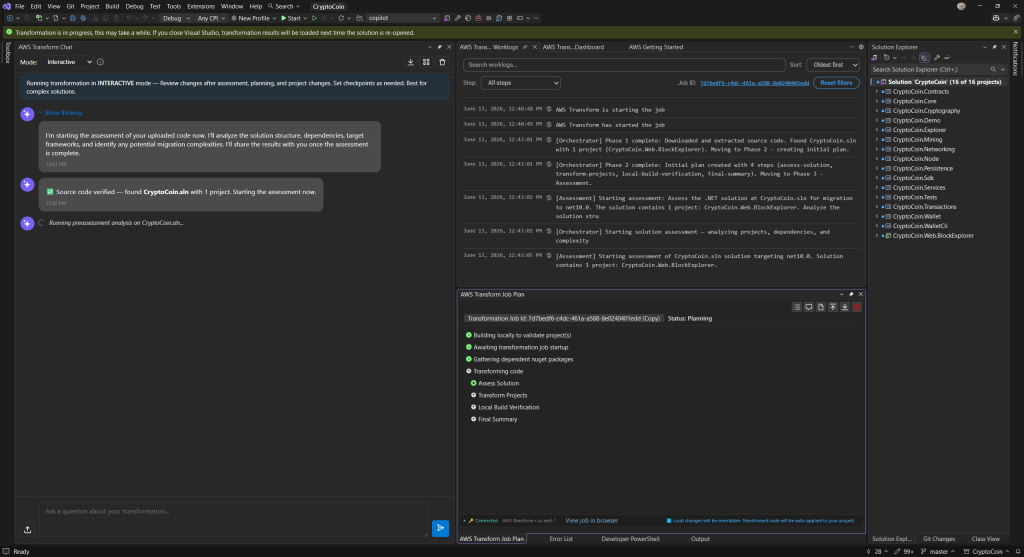Click the switch views icon in Solution Explorer toolbar
The height and width of the screenshot is (557, 1024).
(874, 58)
